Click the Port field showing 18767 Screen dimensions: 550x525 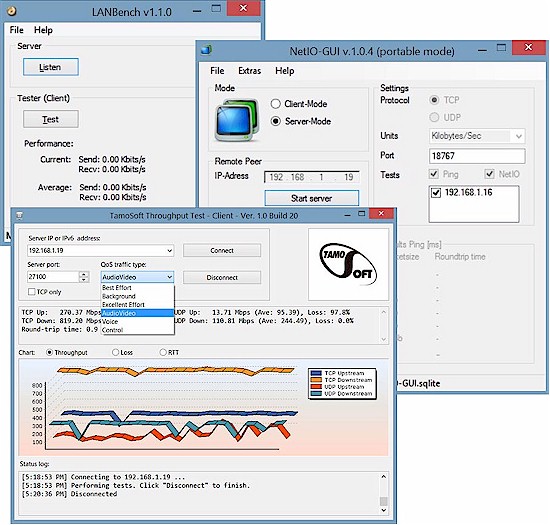477,156
